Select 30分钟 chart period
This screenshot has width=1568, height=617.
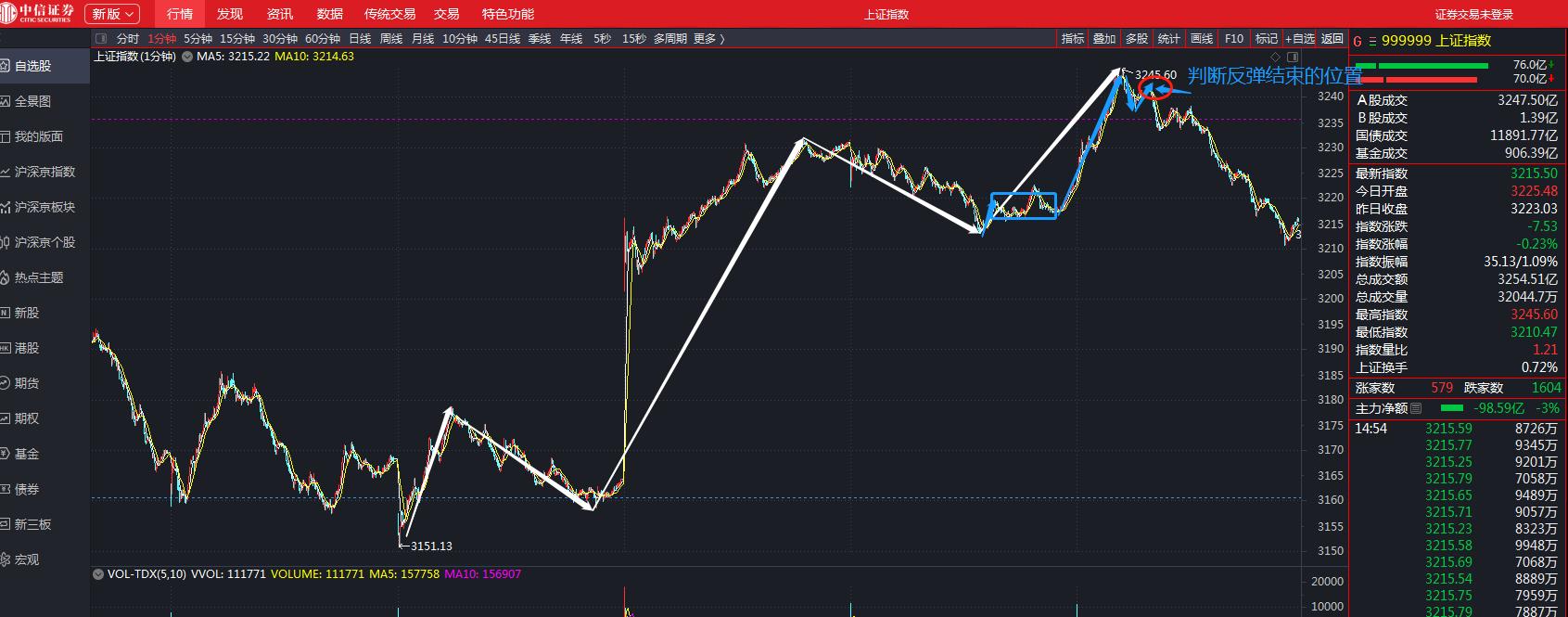point(280,38)
